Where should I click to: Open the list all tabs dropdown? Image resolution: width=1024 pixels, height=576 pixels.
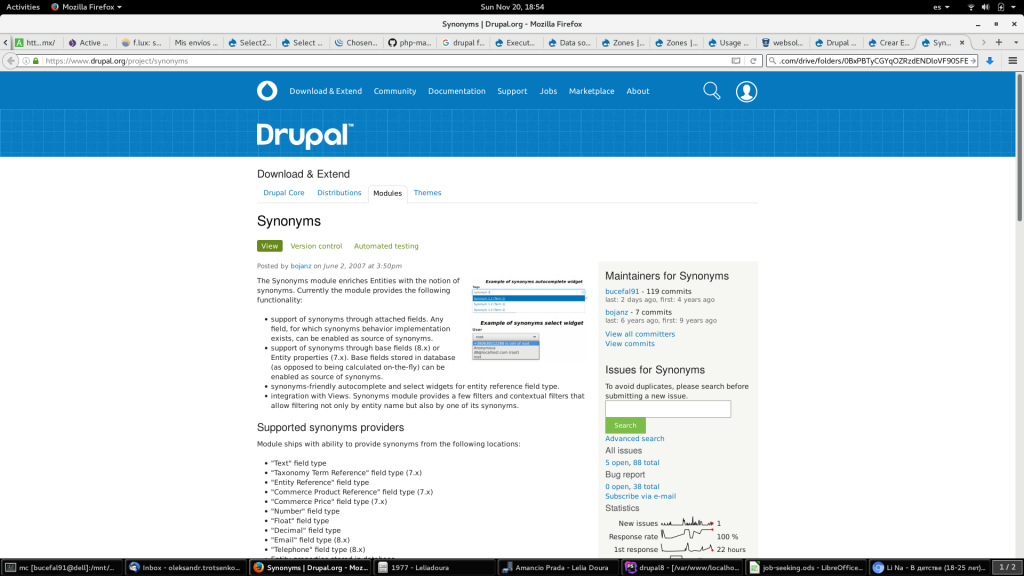pyautogui.click(x=1016, y=42)
